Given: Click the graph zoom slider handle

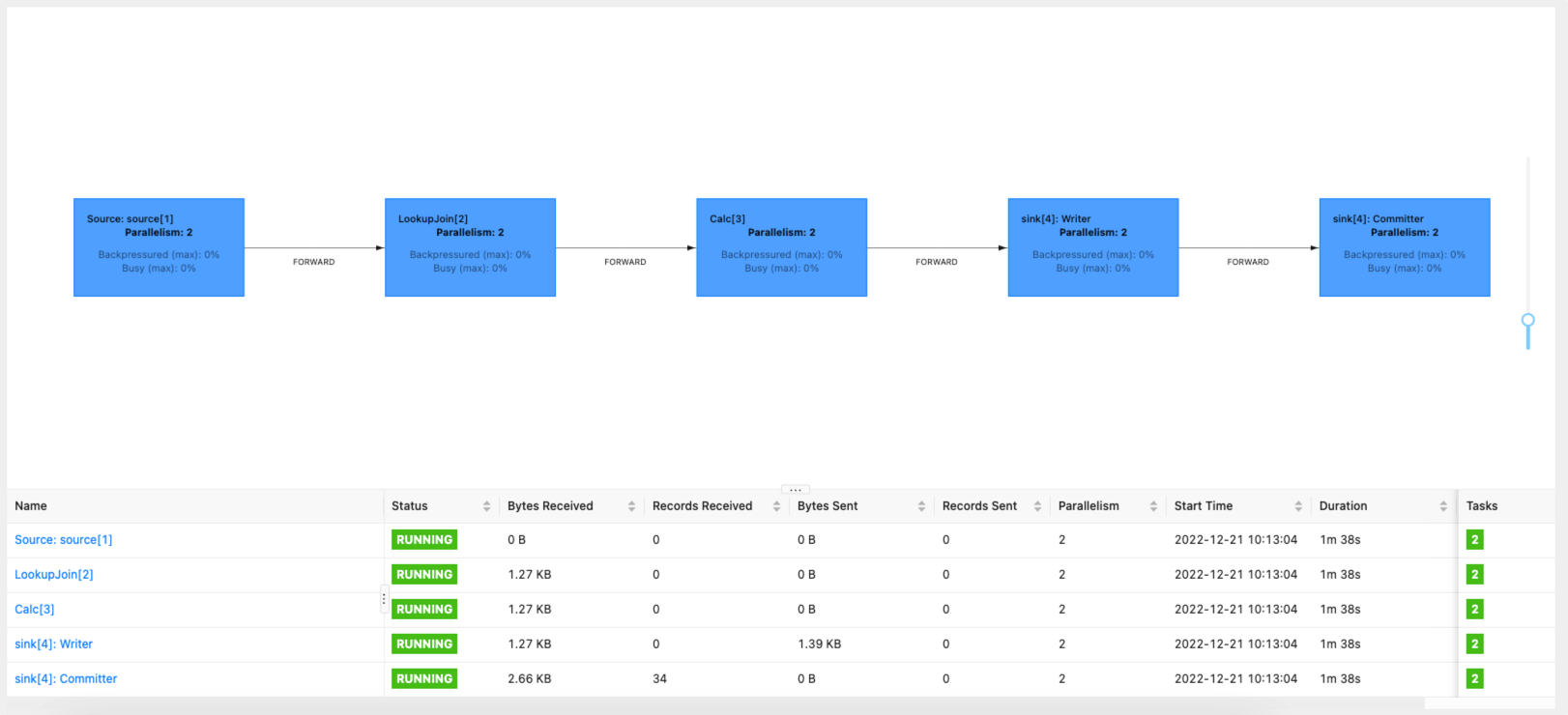Looking at the screenshot, I should click(x=1527, y=320).
